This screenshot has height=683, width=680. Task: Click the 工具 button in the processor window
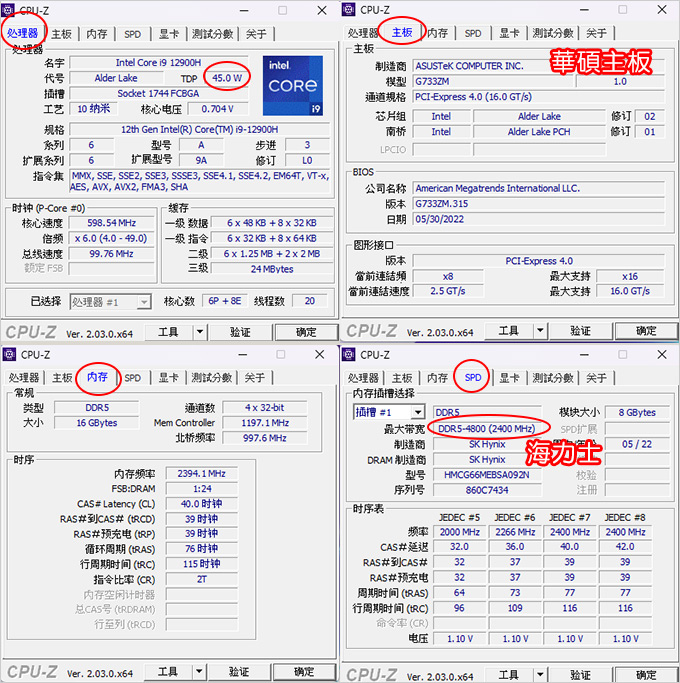tap(169, 332)
